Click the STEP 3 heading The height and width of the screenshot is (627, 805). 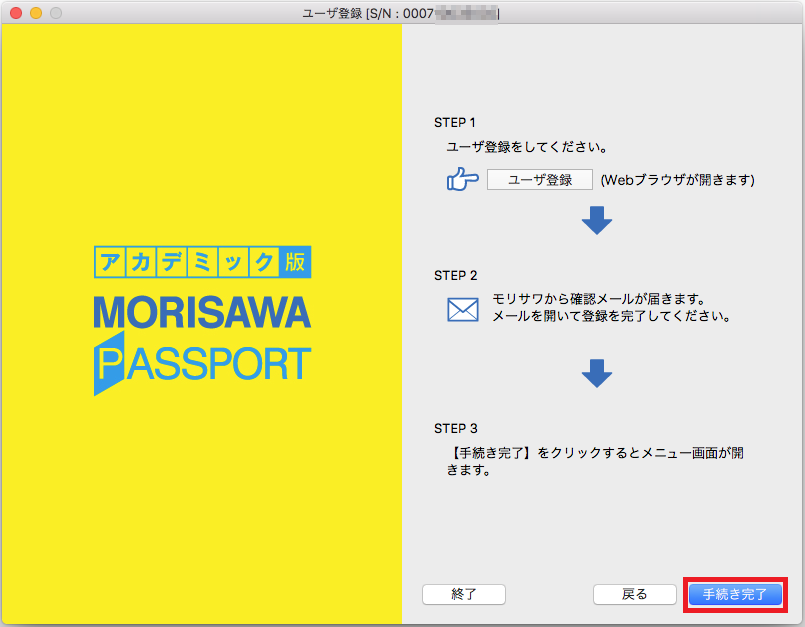(x=455, y=428)
